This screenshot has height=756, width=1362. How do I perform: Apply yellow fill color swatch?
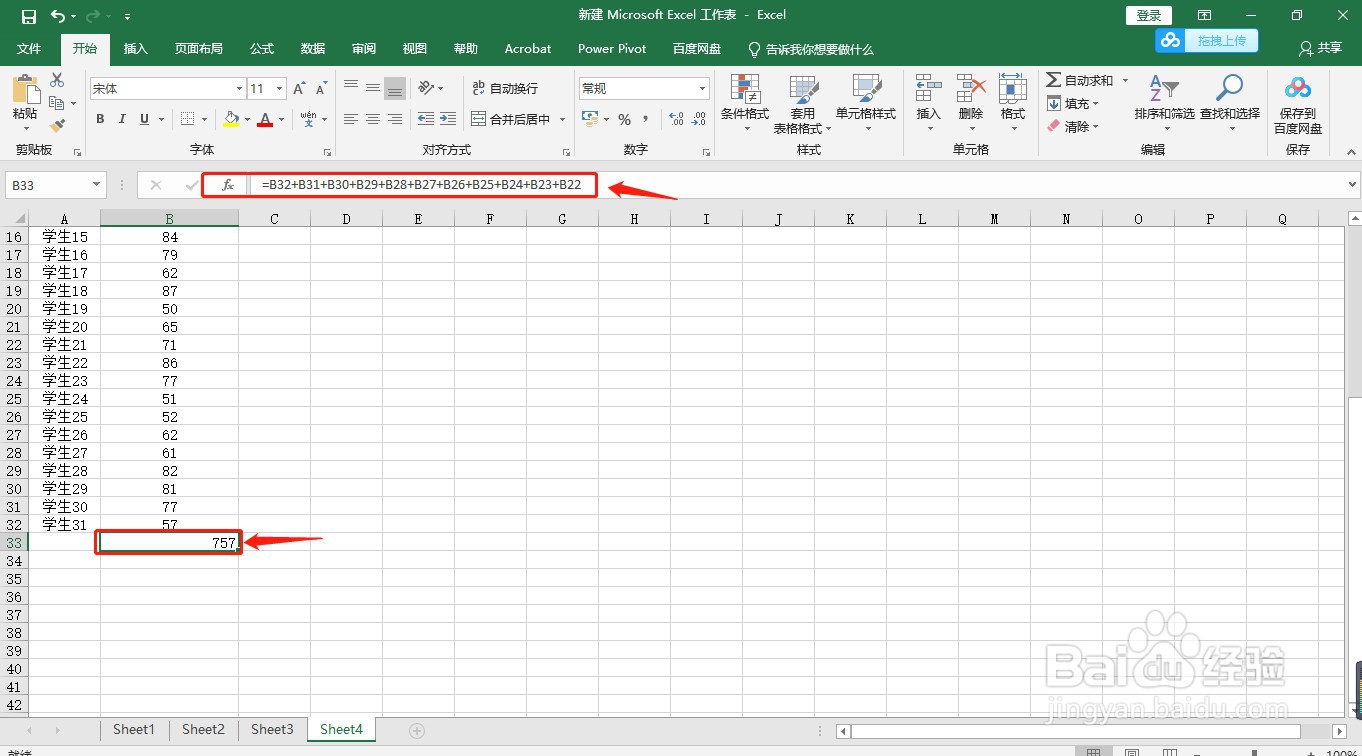232,119
